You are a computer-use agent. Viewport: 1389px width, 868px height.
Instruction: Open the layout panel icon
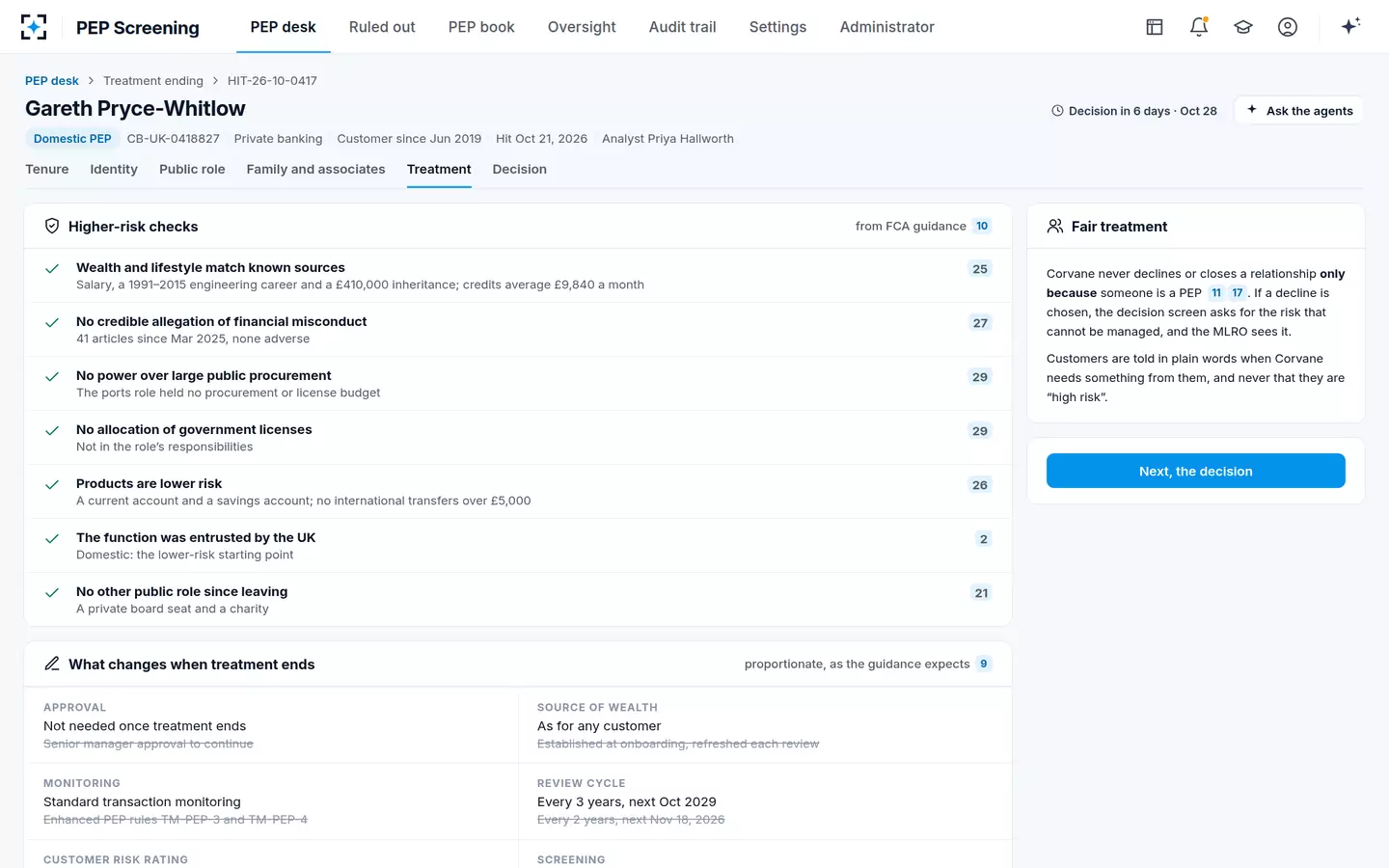click(x=1155, y=27)
